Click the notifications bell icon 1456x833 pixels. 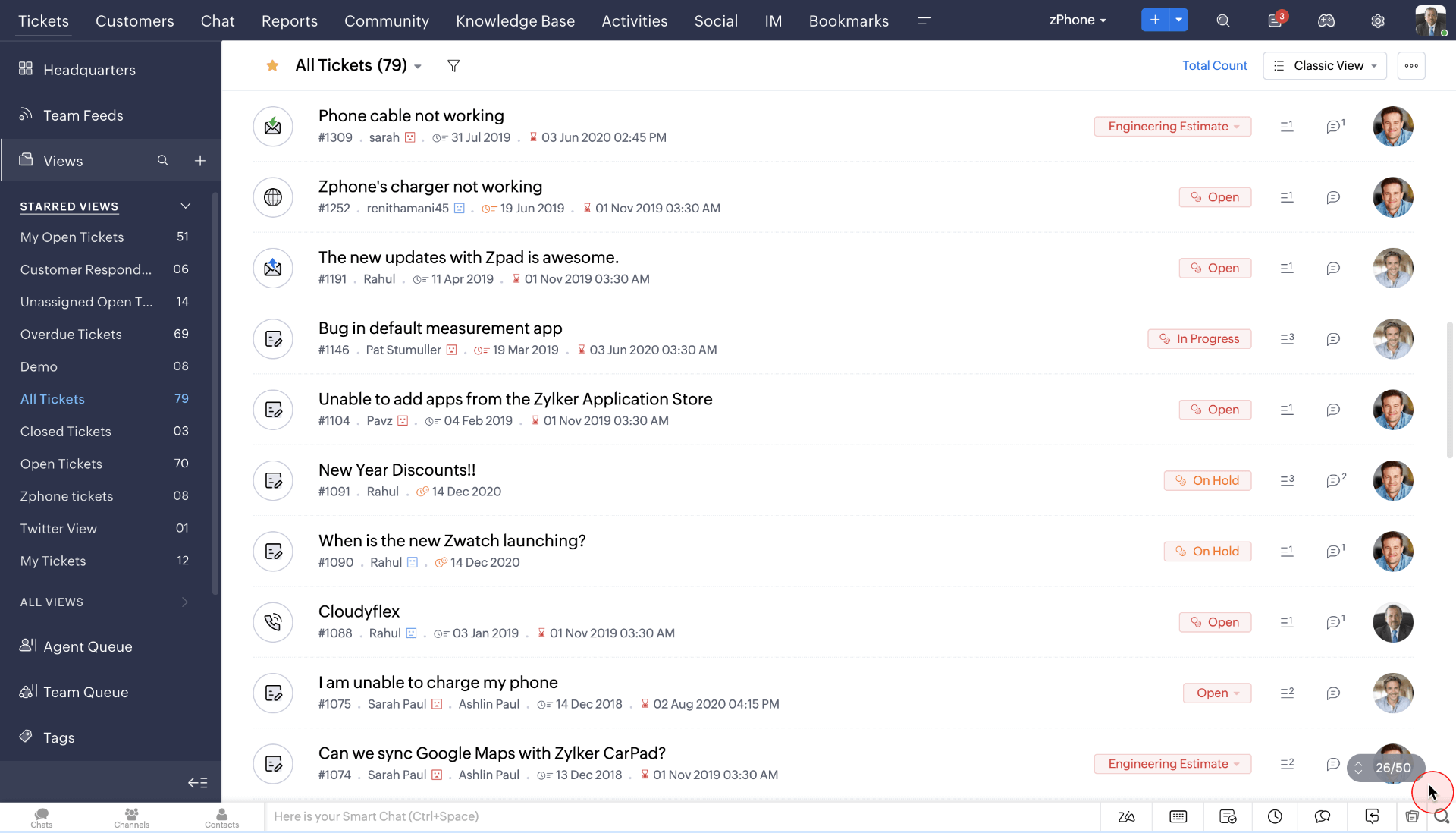point(1275,20)
